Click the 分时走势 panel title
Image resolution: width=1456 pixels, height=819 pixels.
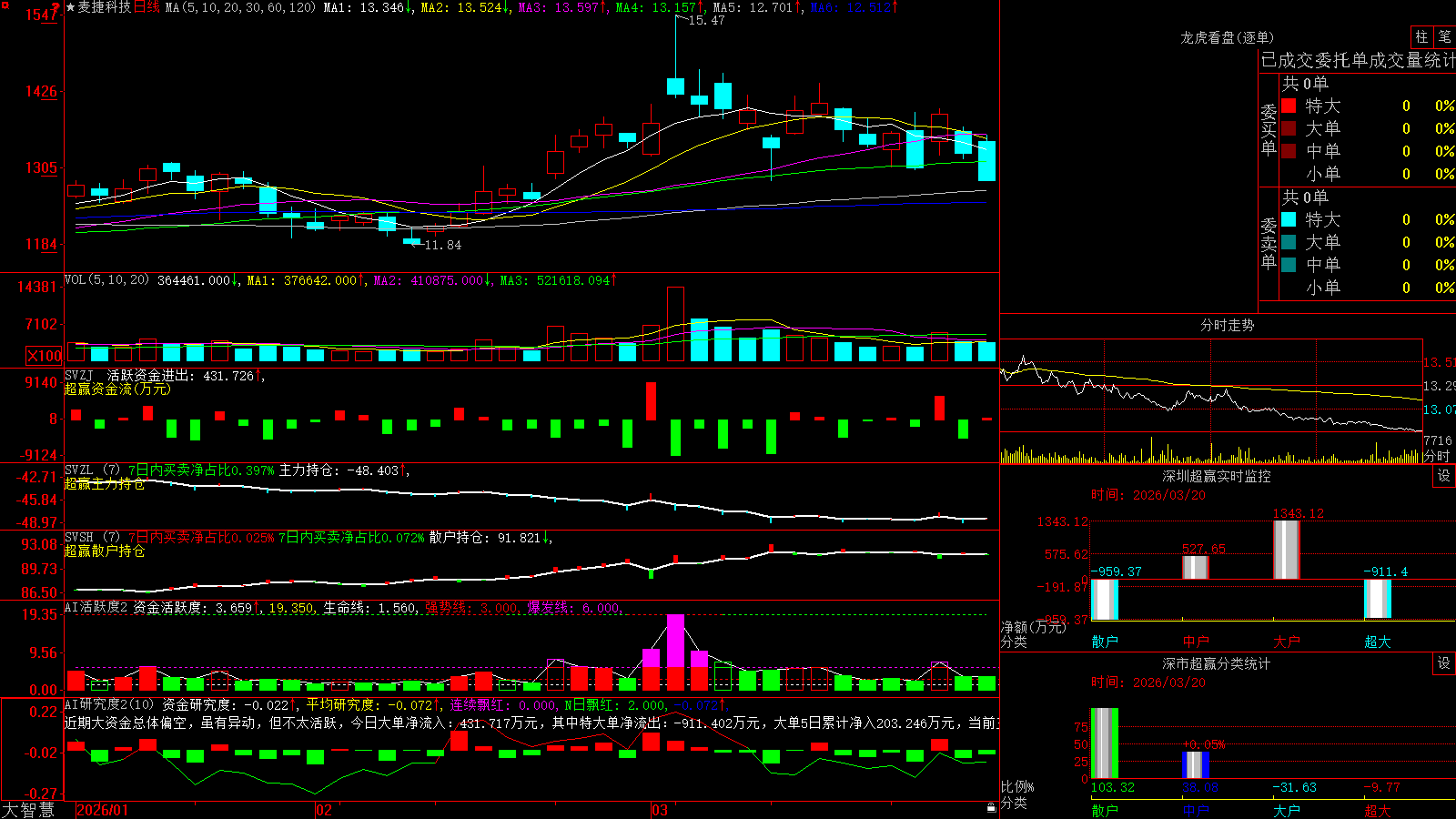[1227, 325]
